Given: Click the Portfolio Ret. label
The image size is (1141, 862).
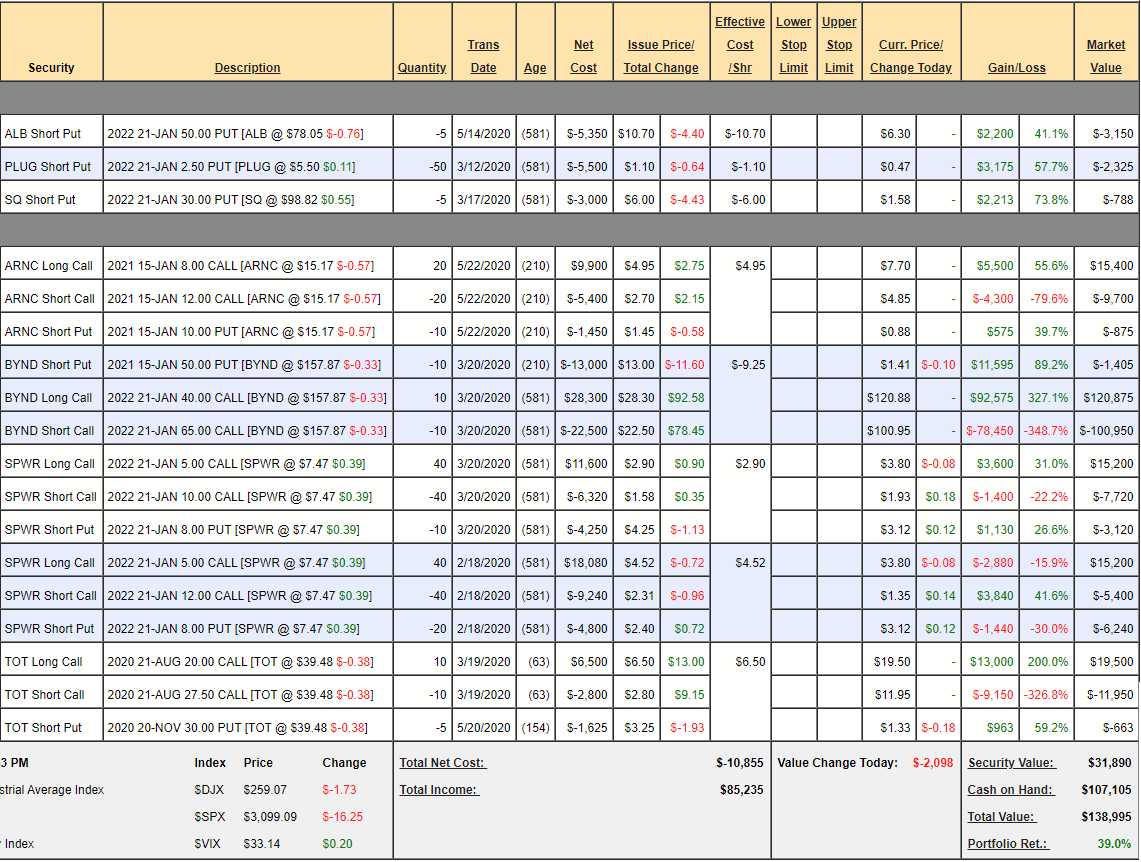Looking at the screenshot, I should (x=1007, y=844).
